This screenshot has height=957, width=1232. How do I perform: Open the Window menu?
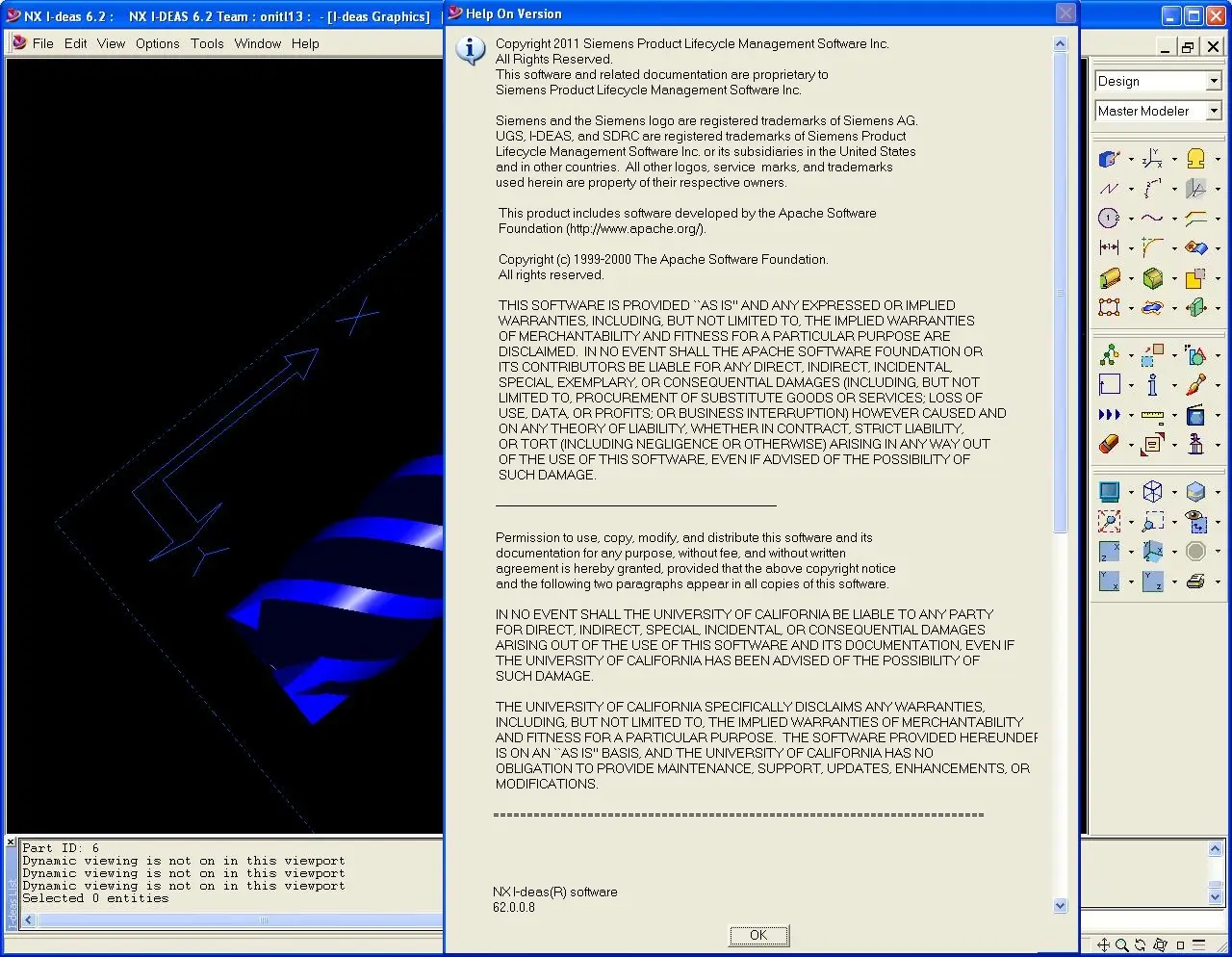[x=258, y=43]
